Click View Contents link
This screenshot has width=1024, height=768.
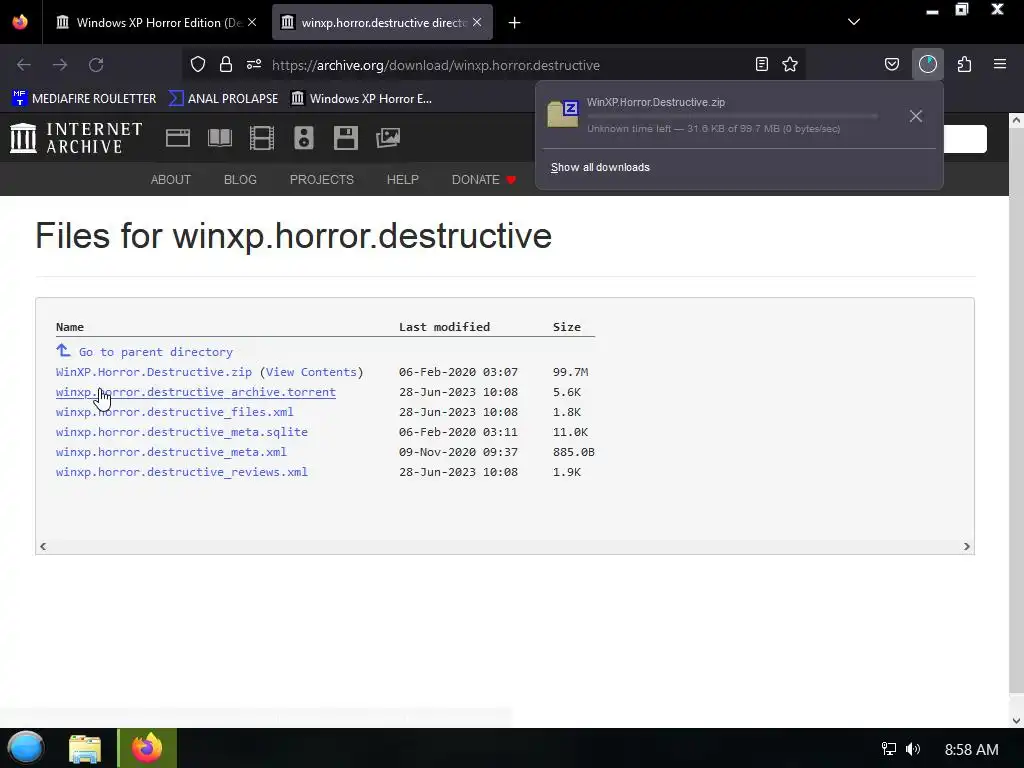coord(312,372)
